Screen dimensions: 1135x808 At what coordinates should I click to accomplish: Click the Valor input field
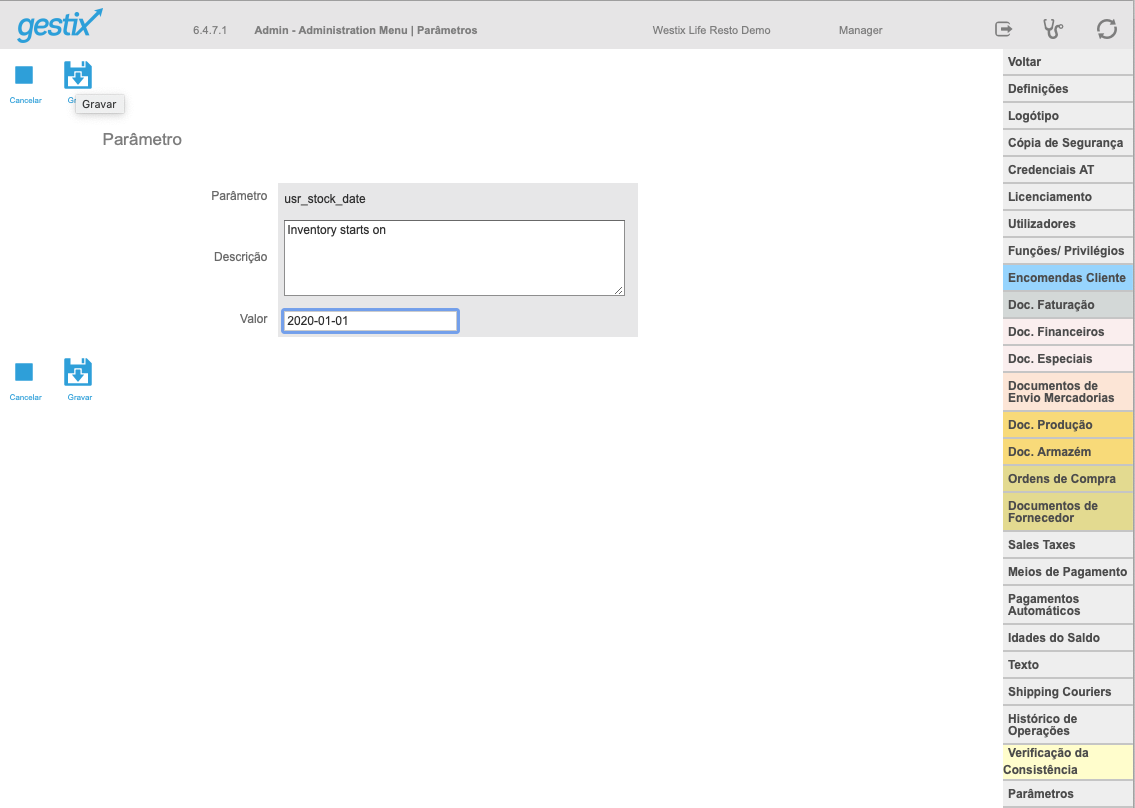(x=370, y=321)
